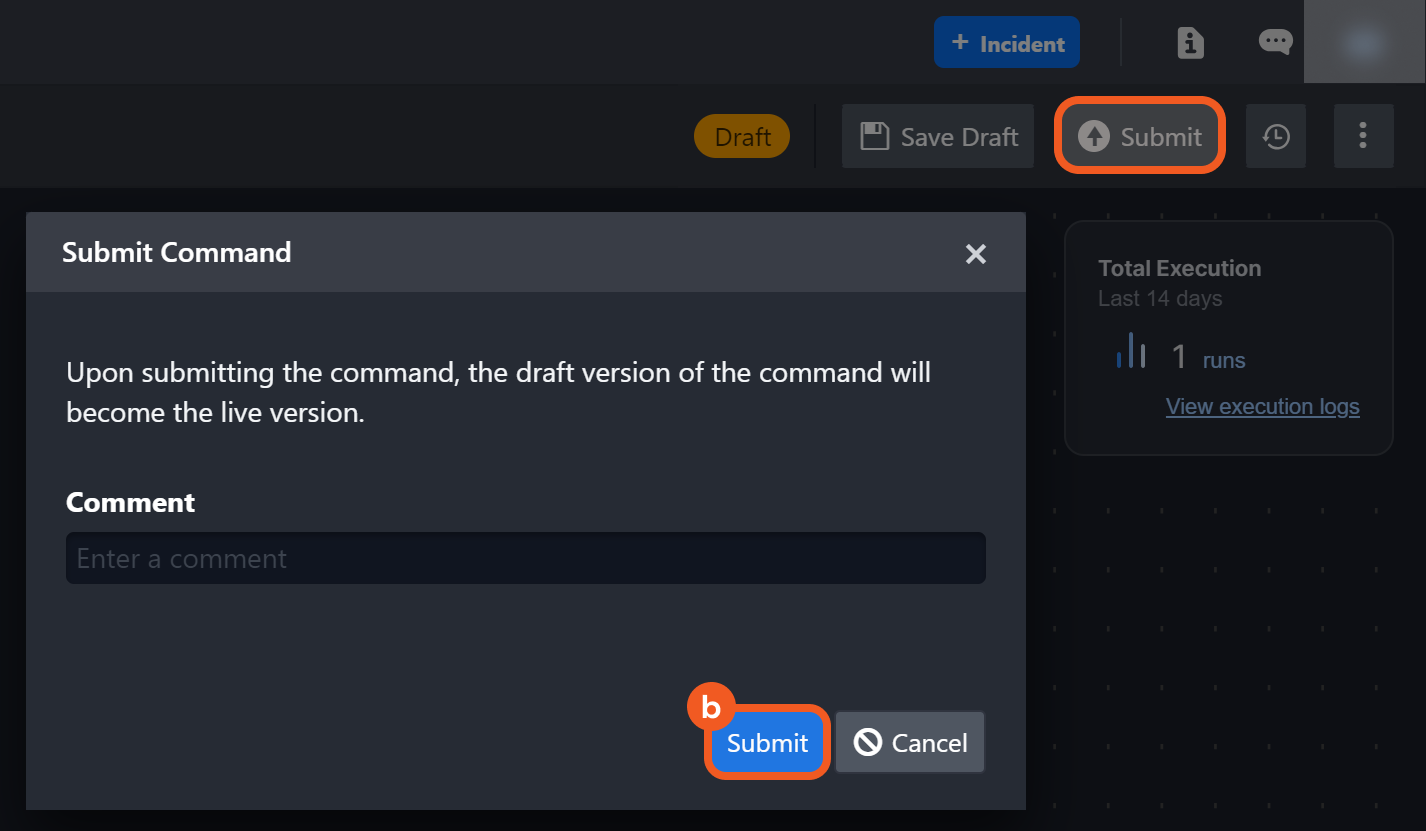Click the bar chart icon under Total Execution
Screen dimensions: 1426x831
[1131, 352]
